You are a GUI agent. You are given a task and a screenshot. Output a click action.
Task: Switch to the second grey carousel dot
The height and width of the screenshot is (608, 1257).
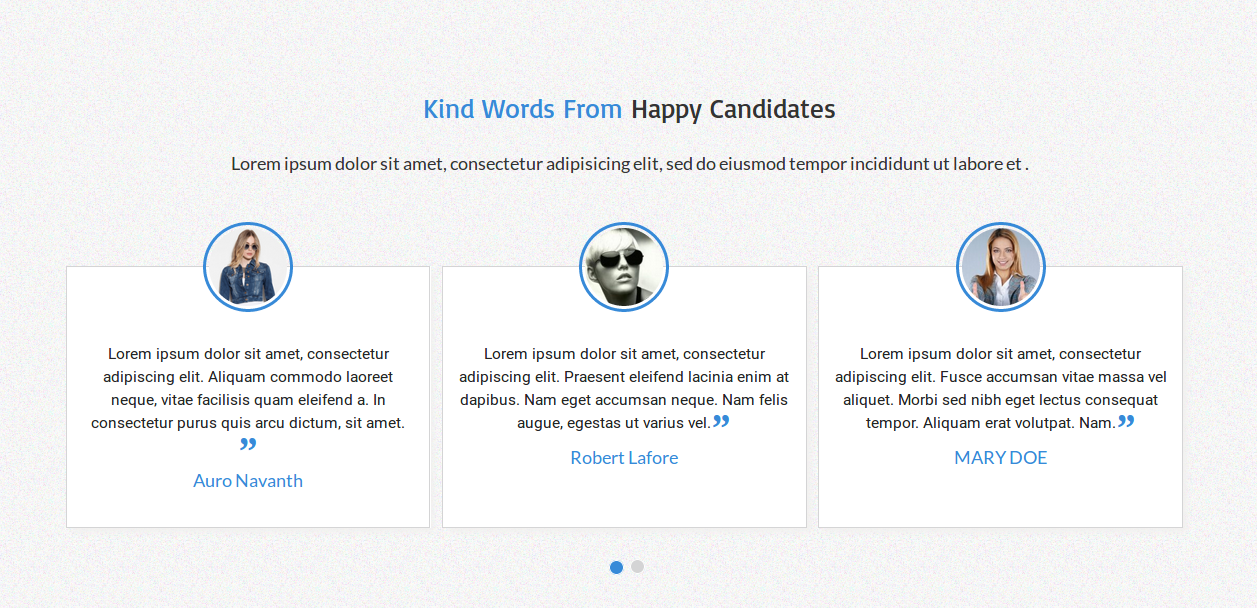click(x=637, y=567)
